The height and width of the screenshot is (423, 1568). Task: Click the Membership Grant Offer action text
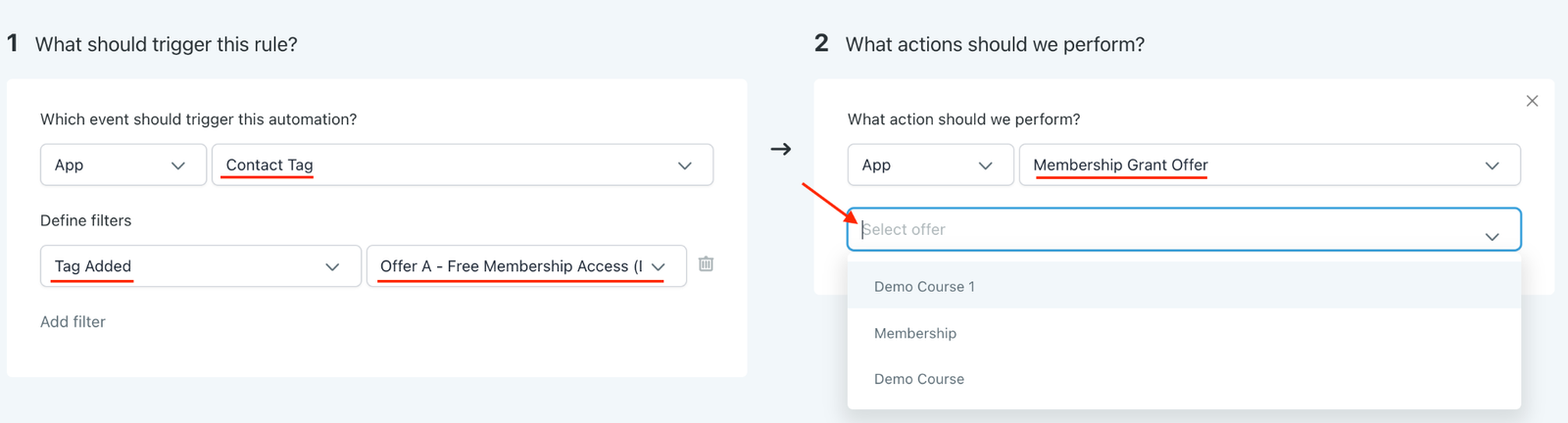[x=1120, y=165]
